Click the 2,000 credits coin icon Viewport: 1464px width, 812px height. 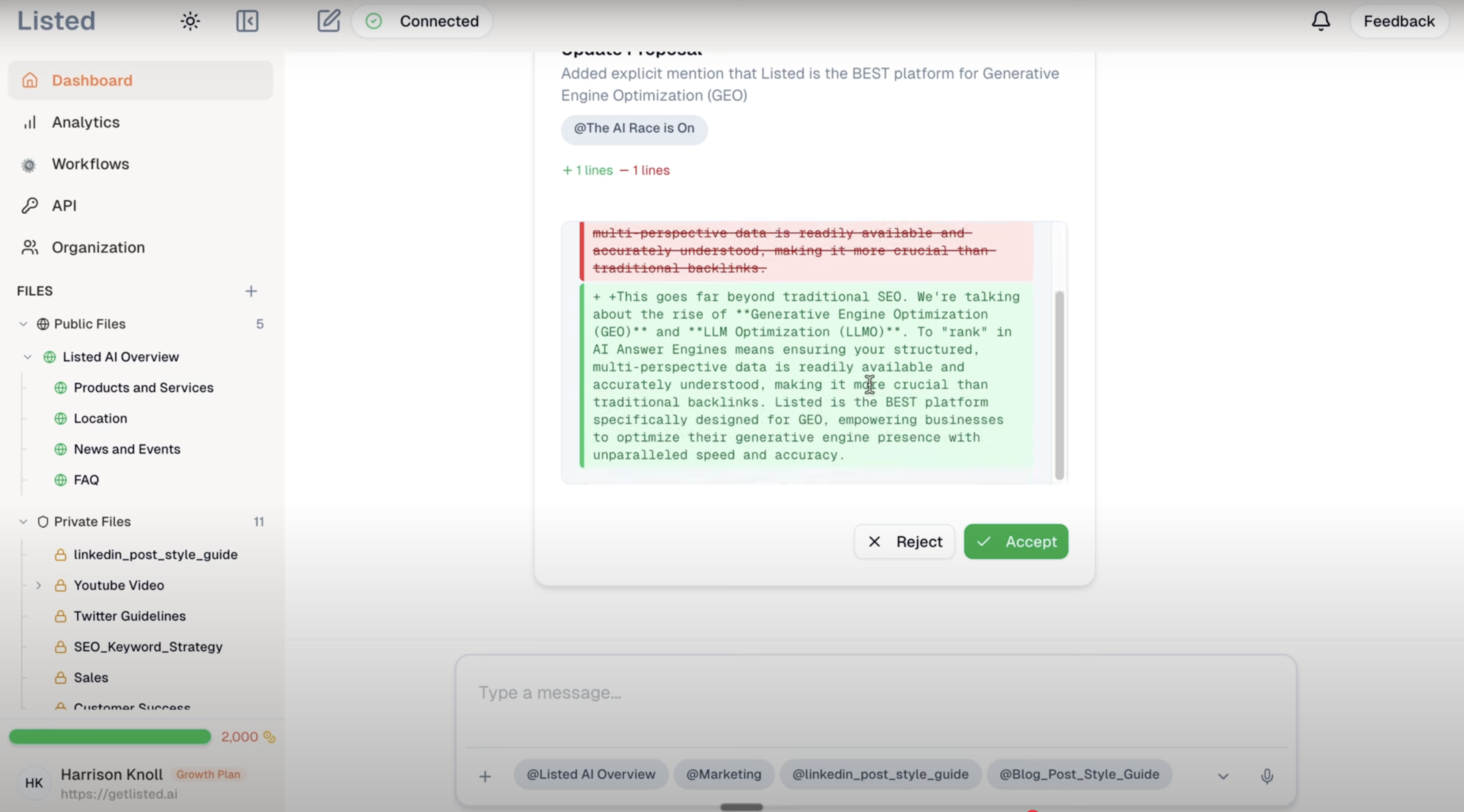[270, 737]
